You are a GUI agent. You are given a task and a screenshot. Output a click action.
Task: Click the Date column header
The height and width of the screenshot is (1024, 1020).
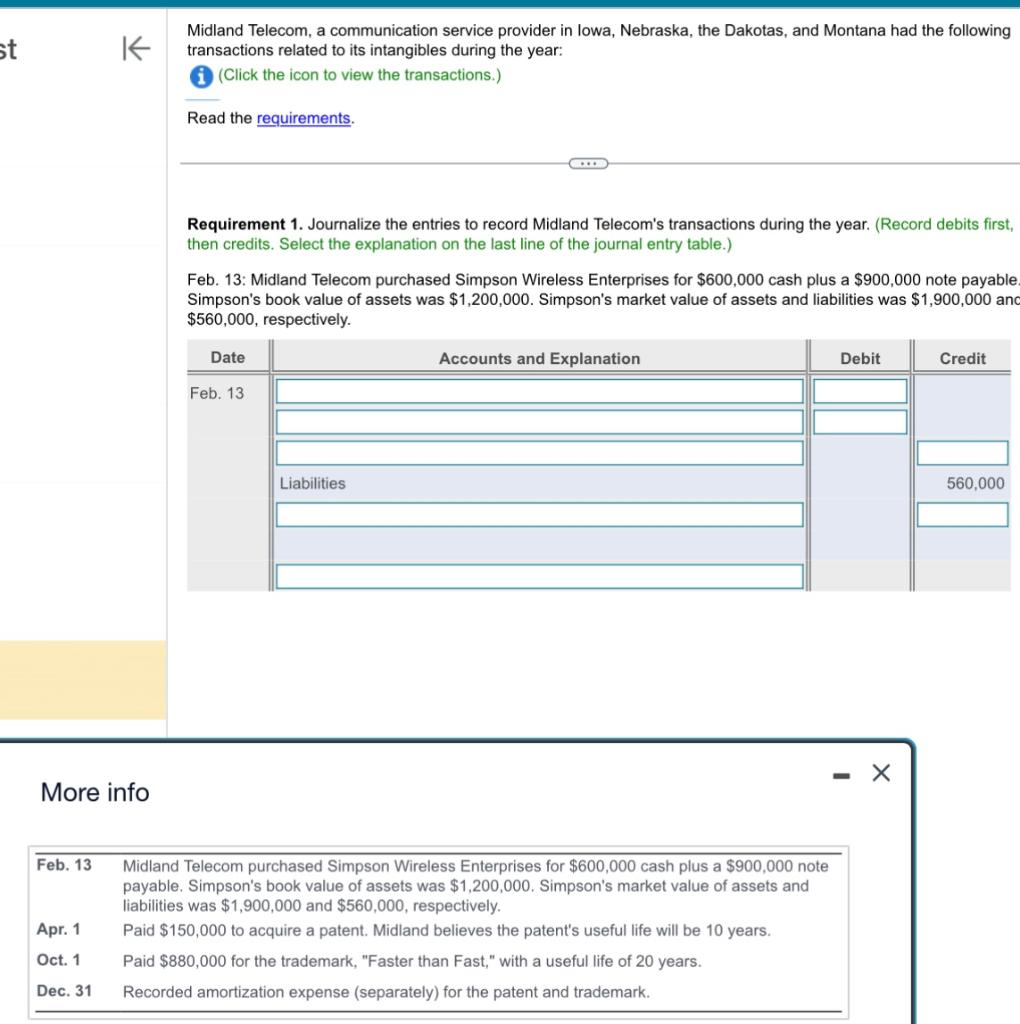(228, 357)
